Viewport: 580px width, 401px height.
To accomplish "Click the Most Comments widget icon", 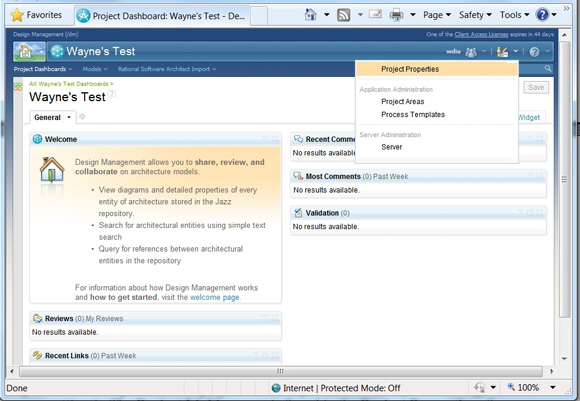I will tap(298, 176).
